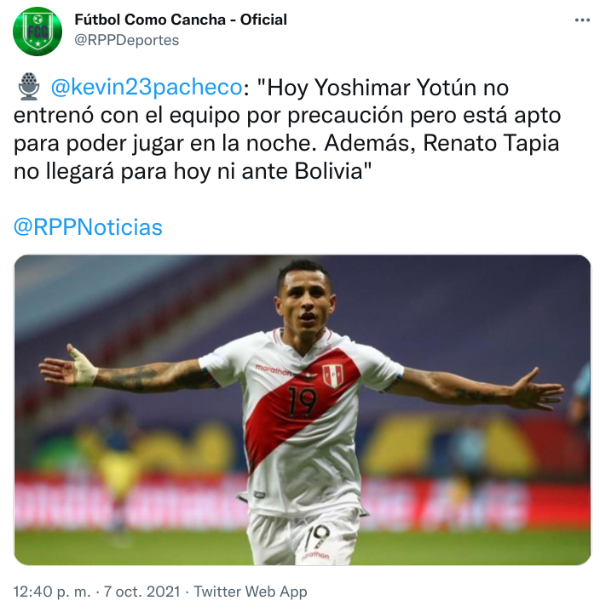Open the tweet photo of the player

[x=302, y=410]
